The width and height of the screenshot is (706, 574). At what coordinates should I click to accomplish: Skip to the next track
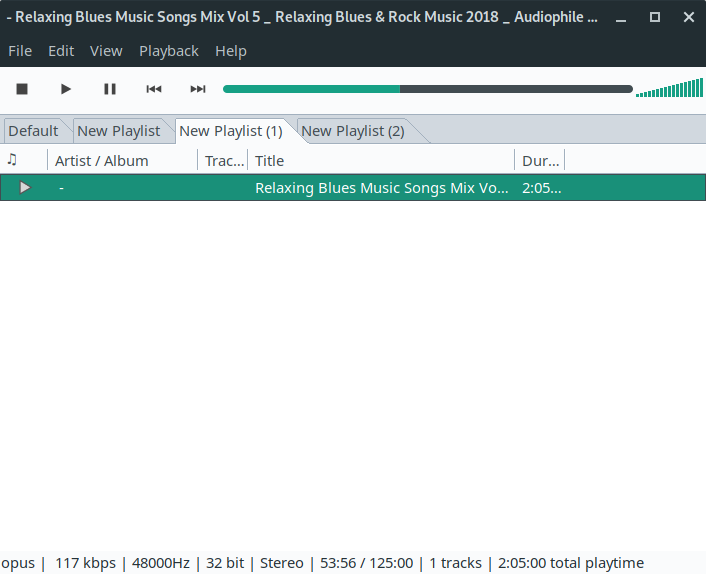pyautogui.click(x=198, y=89)
